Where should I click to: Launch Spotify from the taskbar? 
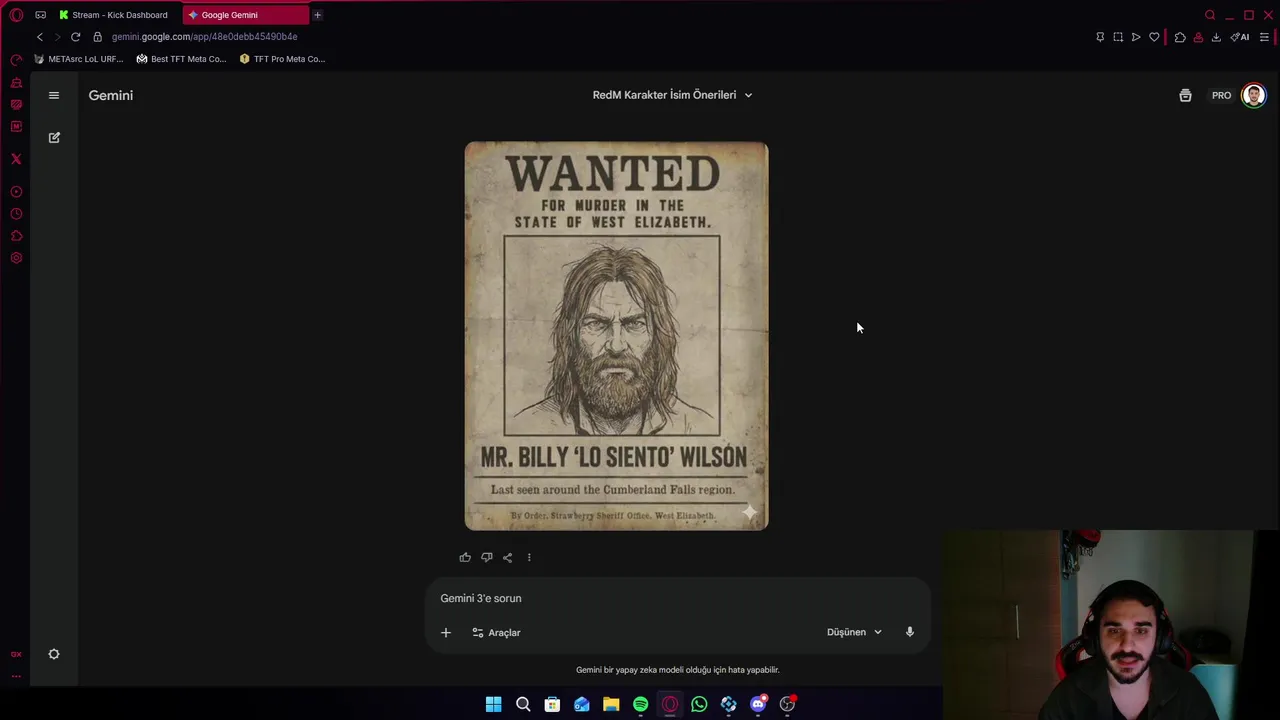click(x=640, y=704)
